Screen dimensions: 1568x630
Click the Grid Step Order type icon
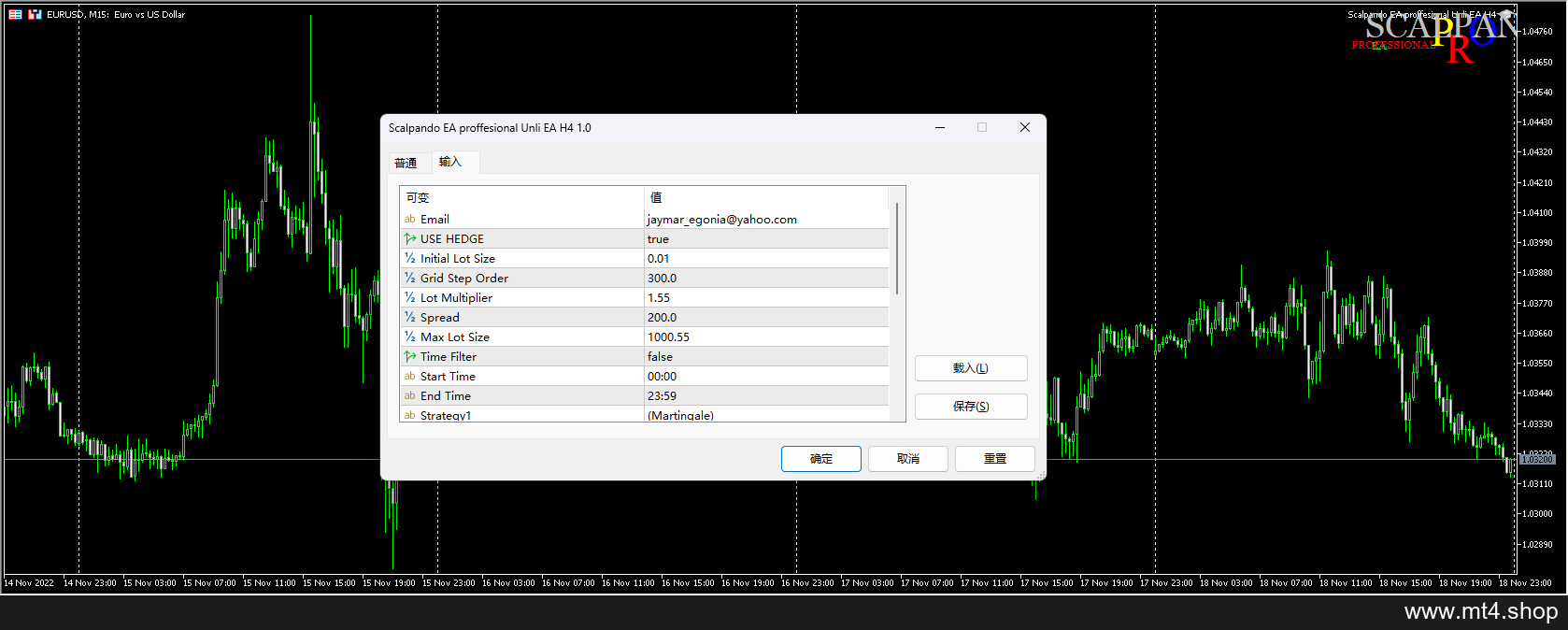409,279
